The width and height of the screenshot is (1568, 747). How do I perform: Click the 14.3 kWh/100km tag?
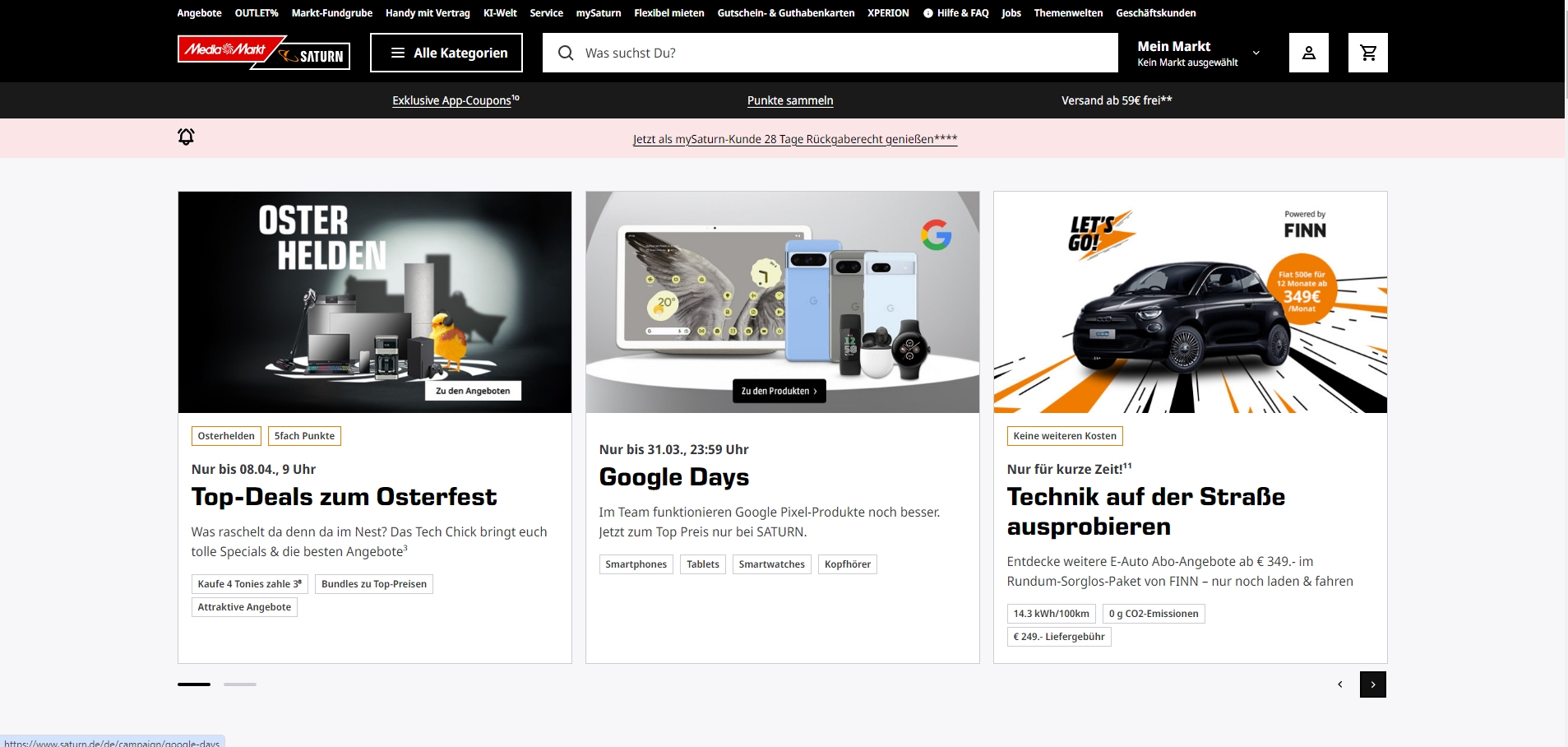click(1052, 614)
